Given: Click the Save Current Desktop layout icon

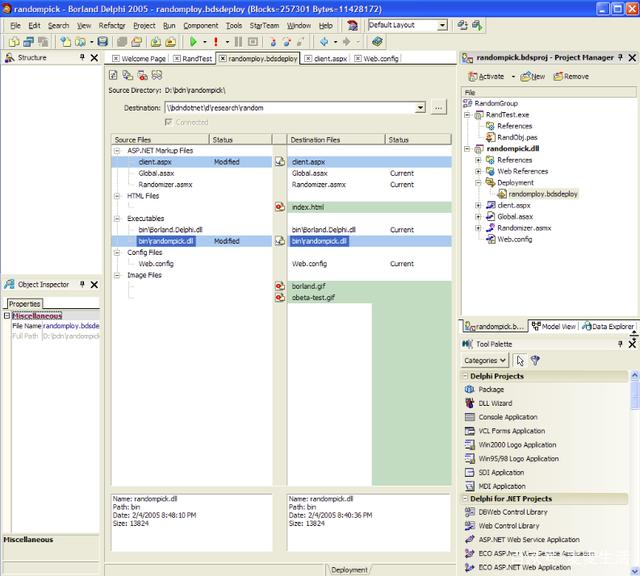Looking at the screenshot, I should [462, 25].
